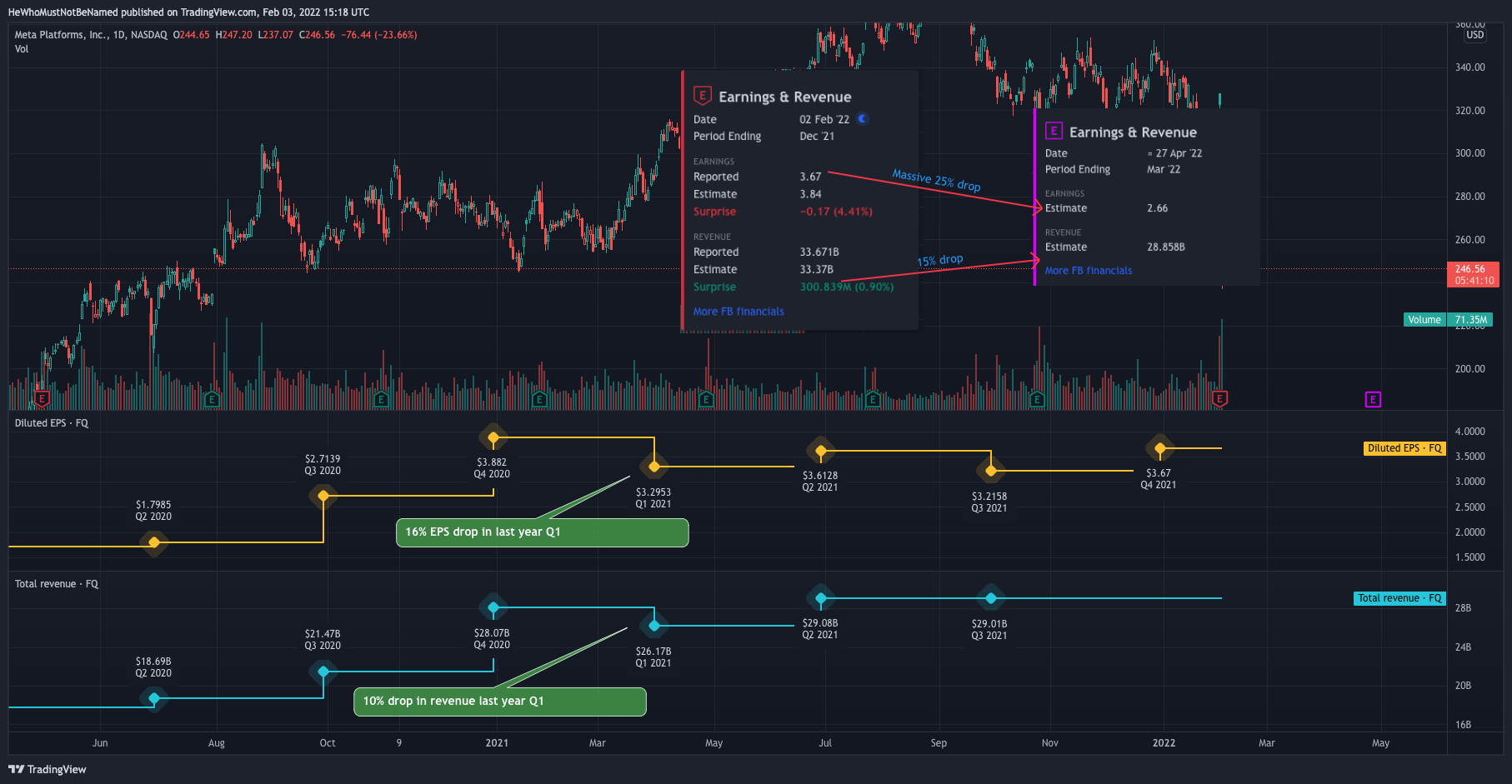
Task: Select the Q1 2021 diluted EPS marker
Action: (654, 467)
